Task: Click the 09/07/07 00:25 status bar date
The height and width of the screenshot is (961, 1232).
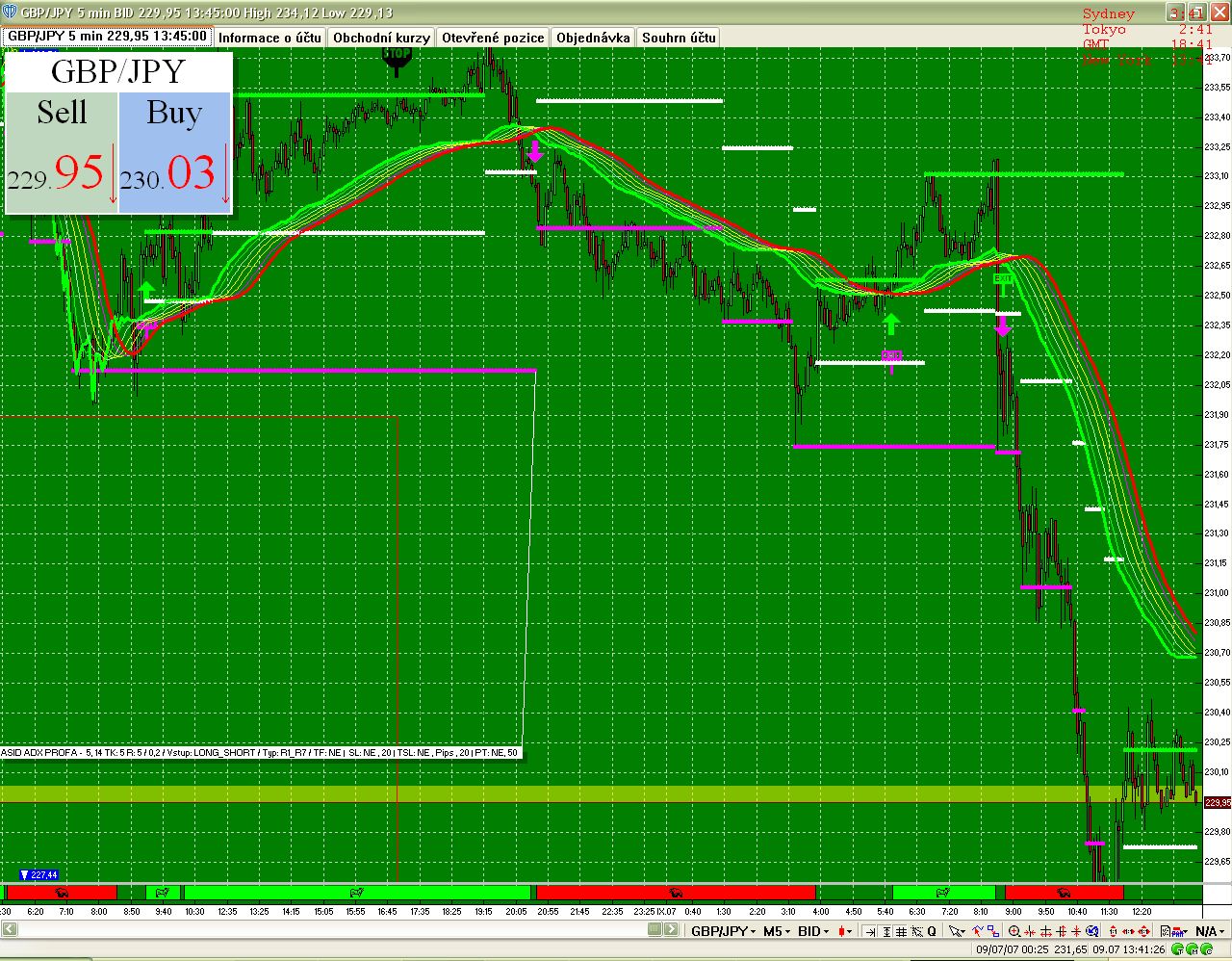Action: point(1013,949)
